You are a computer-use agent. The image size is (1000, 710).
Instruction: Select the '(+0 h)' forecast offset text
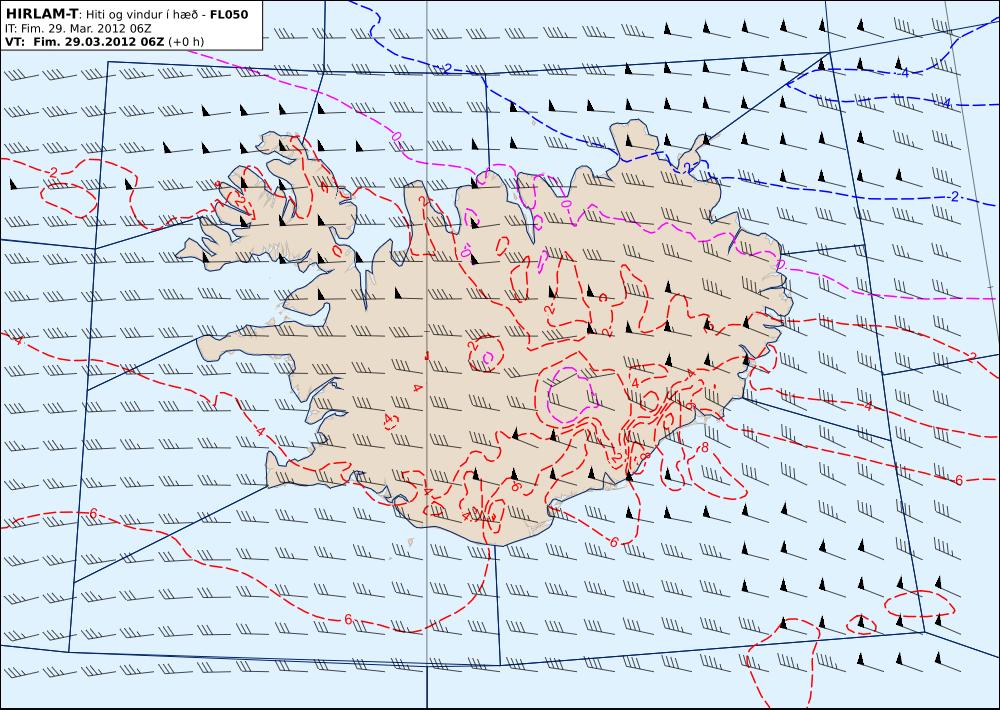(x=186, y=42)
